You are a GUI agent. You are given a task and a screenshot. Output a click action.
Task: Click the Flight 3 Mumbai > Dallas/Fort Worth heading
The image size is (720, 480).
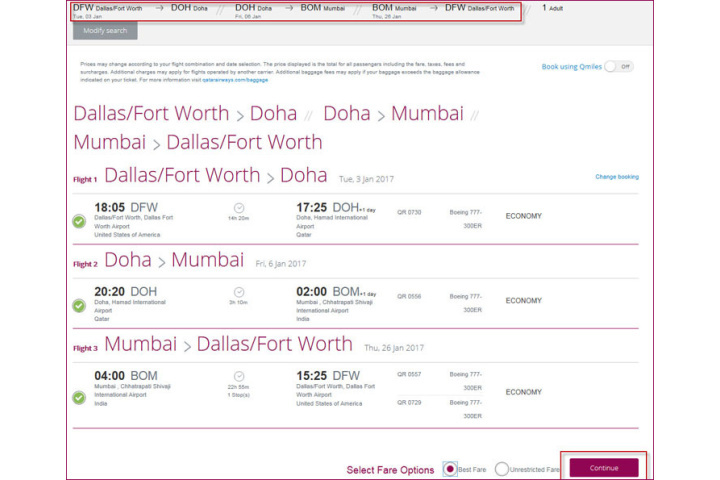[x=229, y=344]
